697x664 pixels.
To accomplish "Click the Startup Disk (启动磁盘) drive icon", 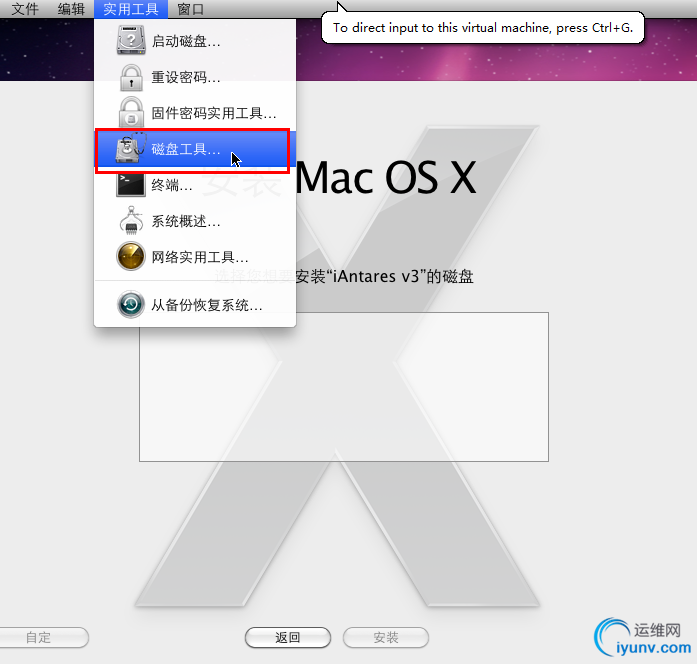I will [x=131, y=40].
